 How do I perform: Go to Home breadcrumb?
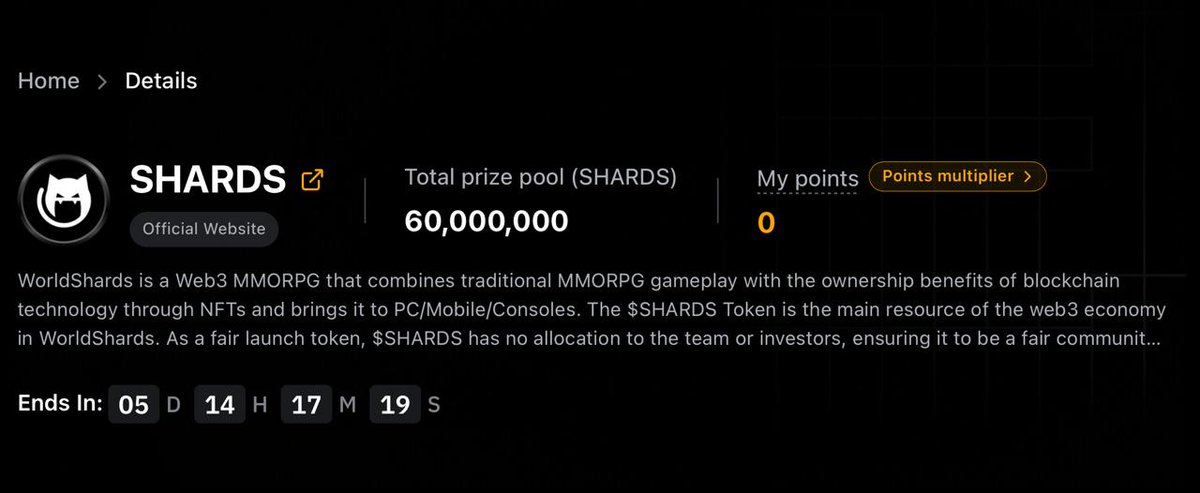pyautogui.click(x=48, y=81)
